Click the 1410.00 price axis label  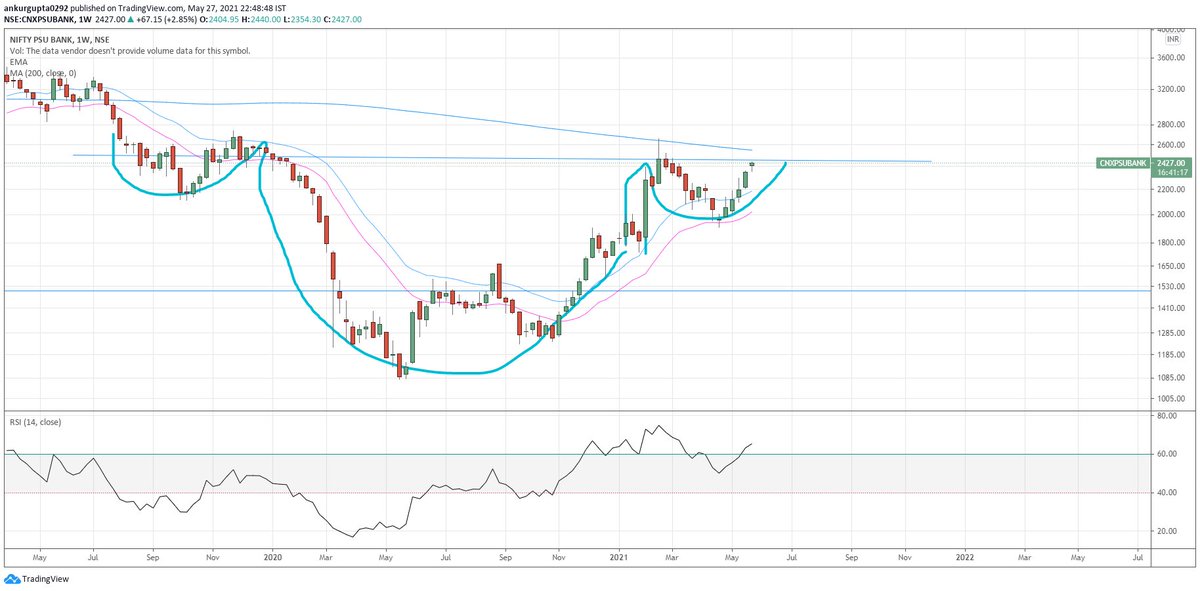(x=1171, y=309)
